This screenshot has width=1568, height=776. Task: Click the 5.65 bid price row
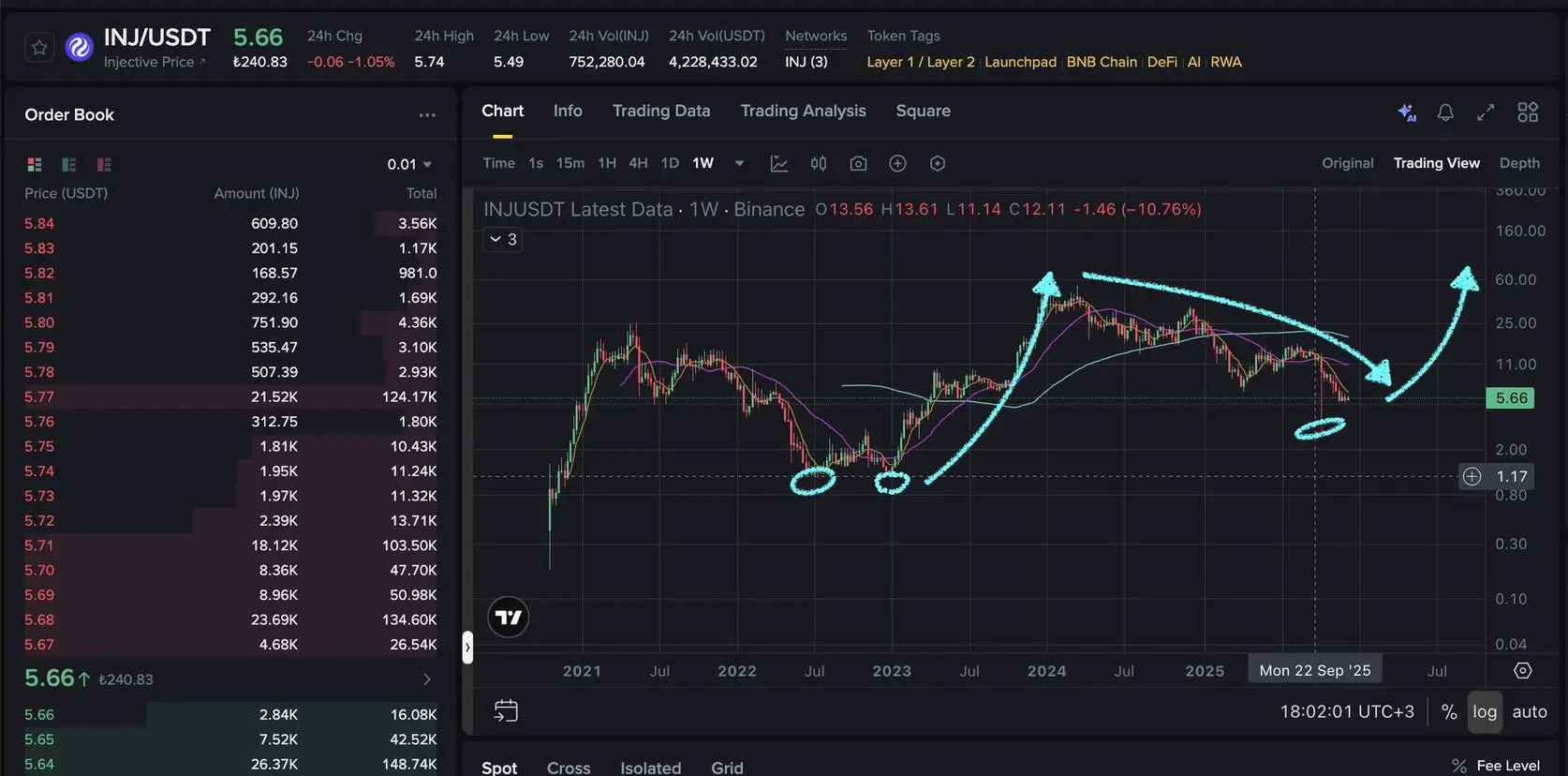(230, 739)
